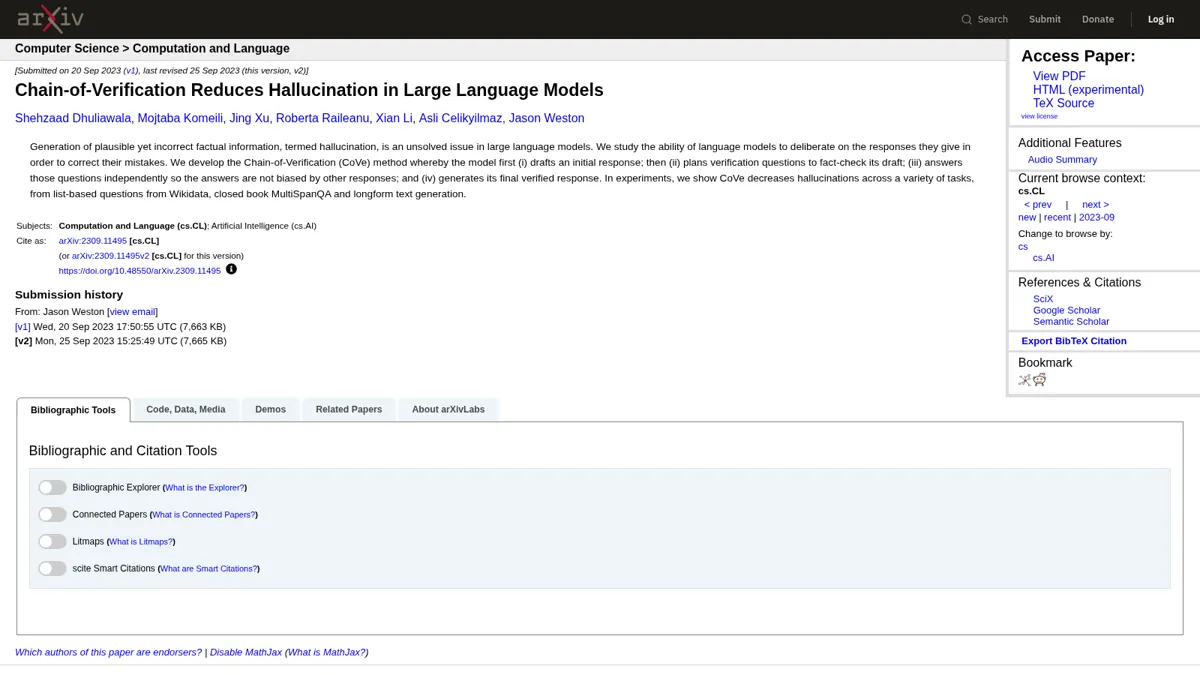Click 'What is the Explorer?' link

point(204,488)
